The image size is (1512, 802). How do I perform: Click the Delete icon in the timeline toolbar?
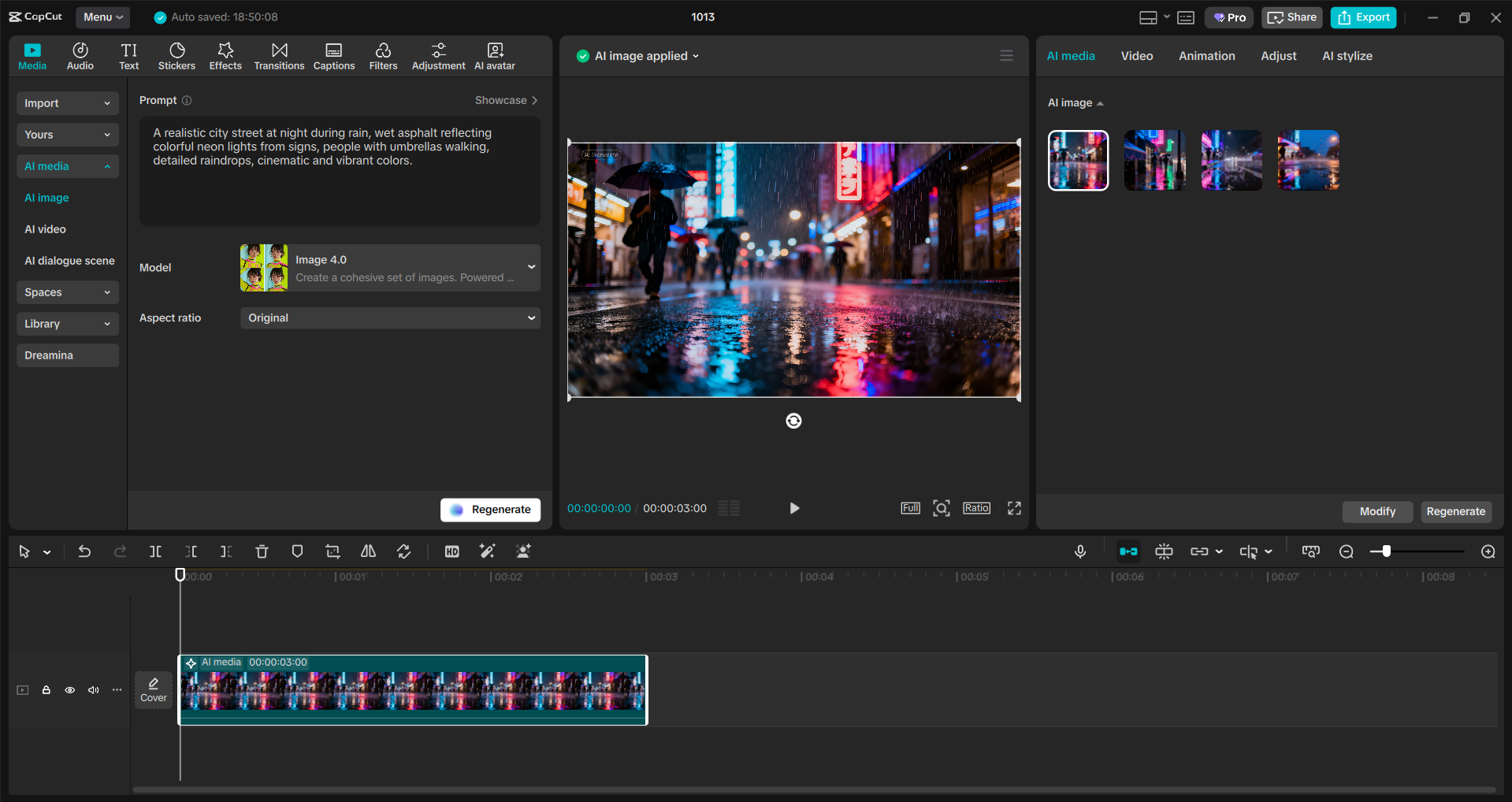coord(262,551)
